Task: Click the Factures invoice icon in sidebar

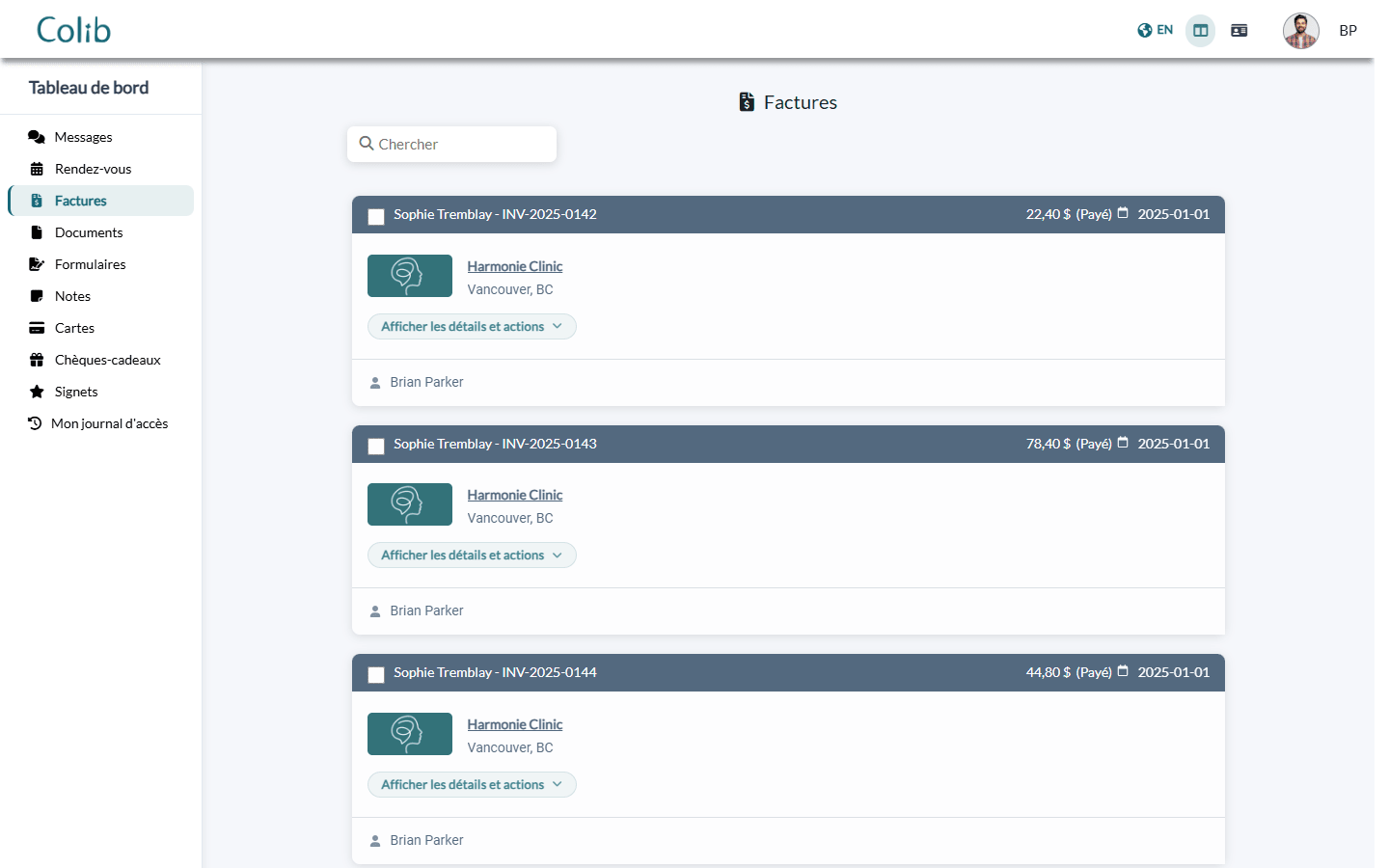Action: coord(37,201)
